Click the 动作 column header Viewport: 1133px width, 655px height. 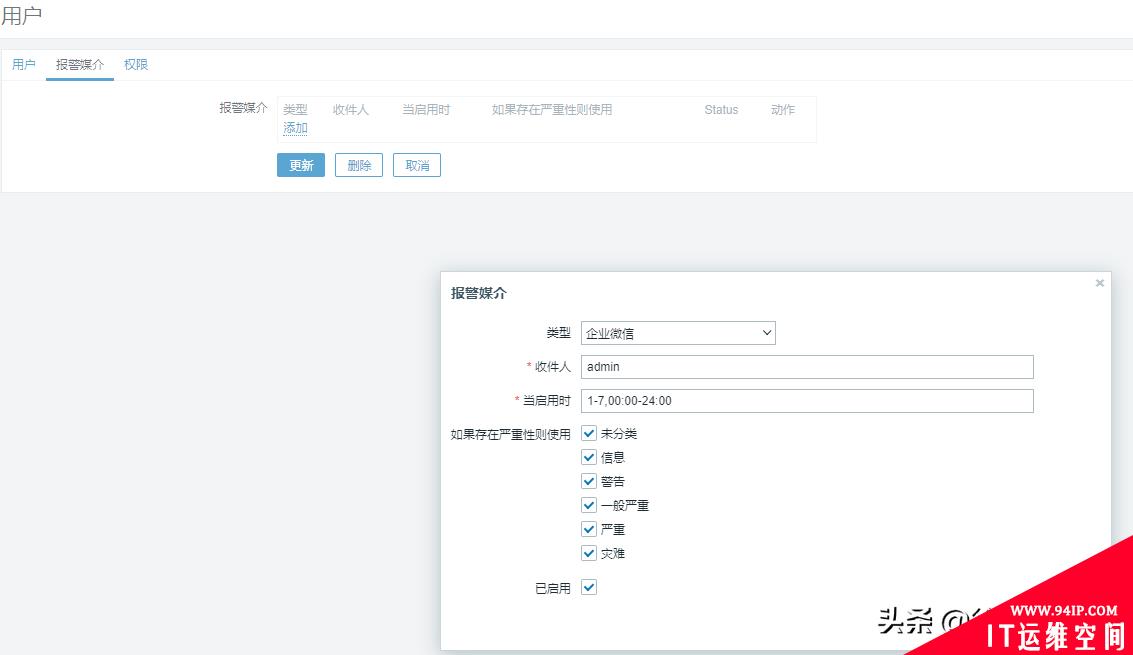[783, 109]
